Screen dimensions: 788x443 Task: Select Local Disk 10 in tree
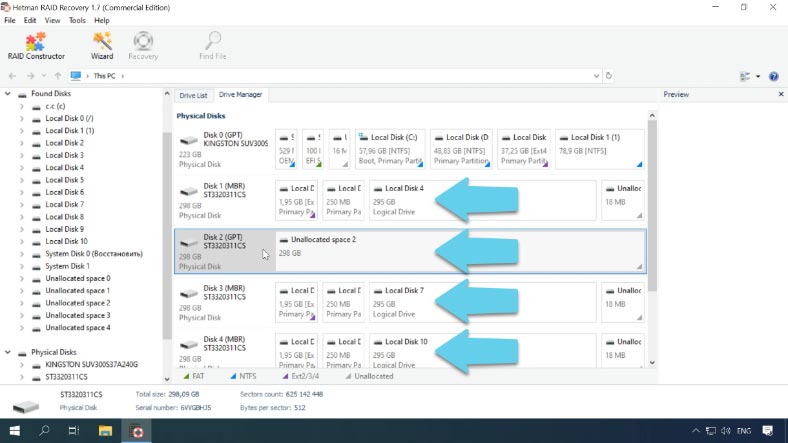66,242
